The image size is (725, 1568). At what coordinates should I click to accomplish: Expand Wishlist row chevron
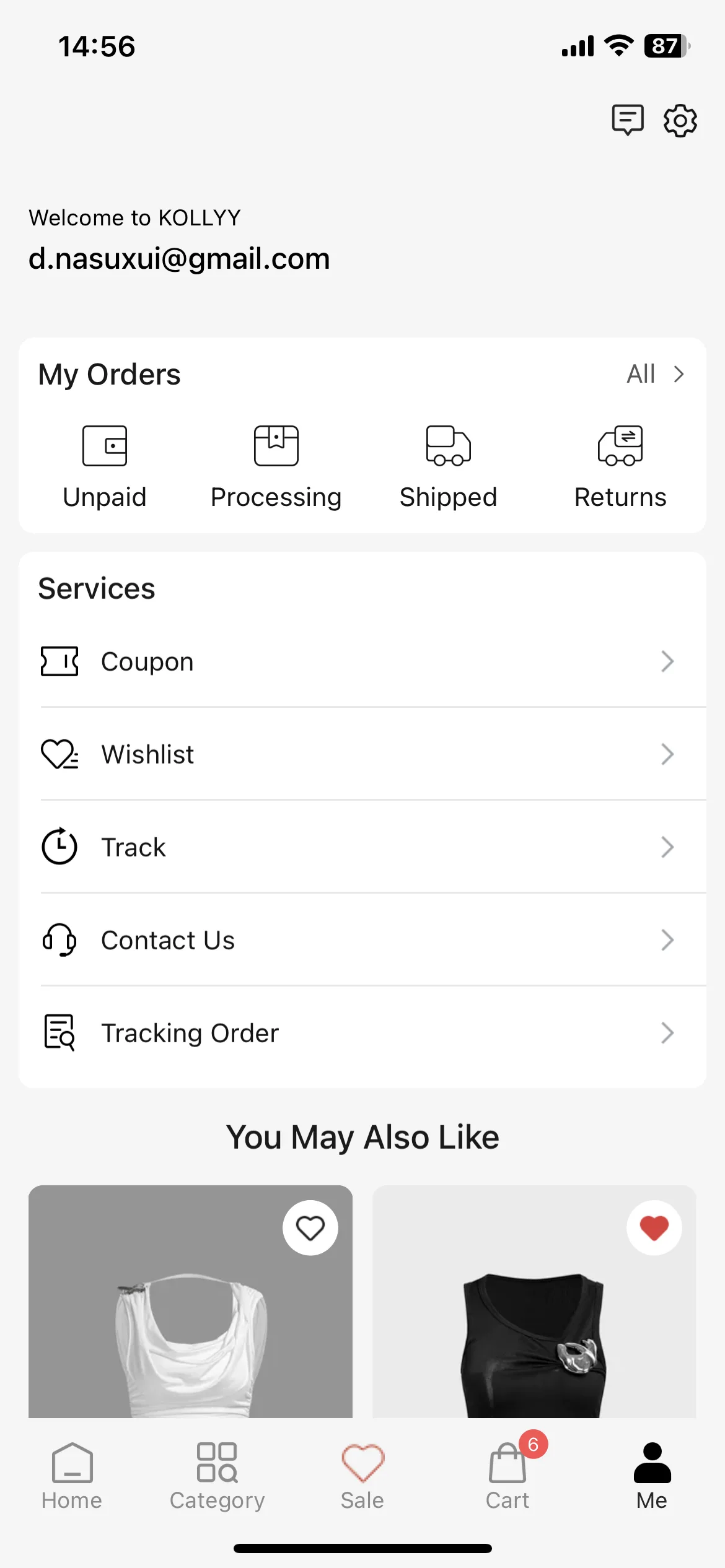pos(667,754)
